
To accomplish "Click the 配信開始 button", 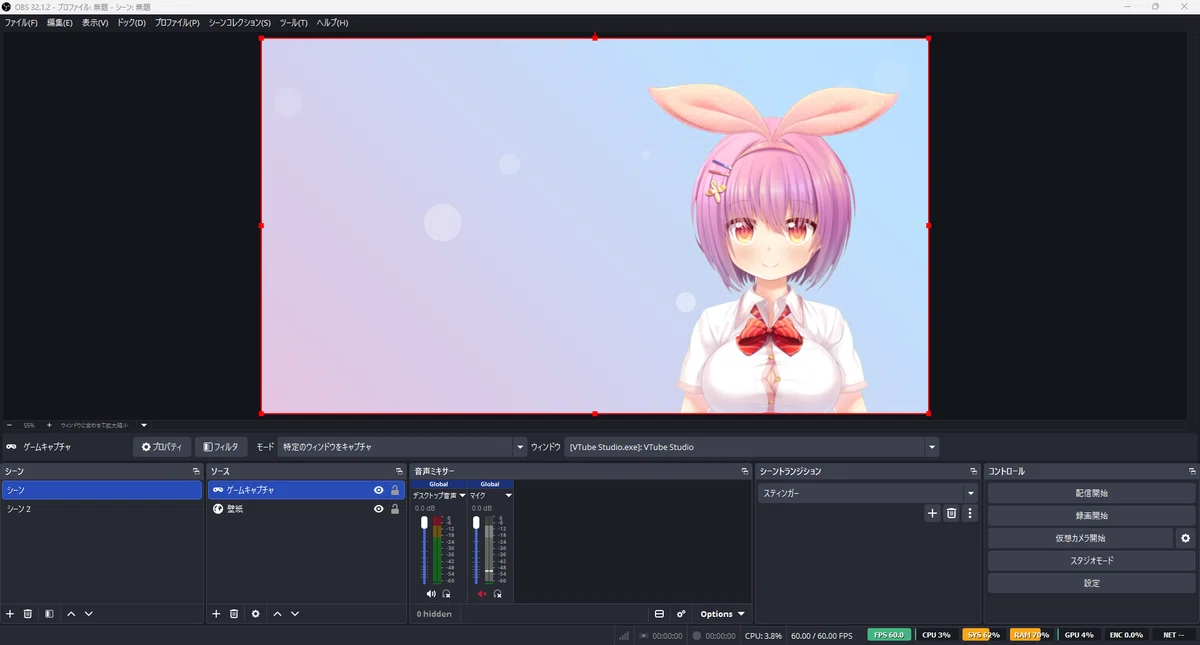I will coord(1092,493).
